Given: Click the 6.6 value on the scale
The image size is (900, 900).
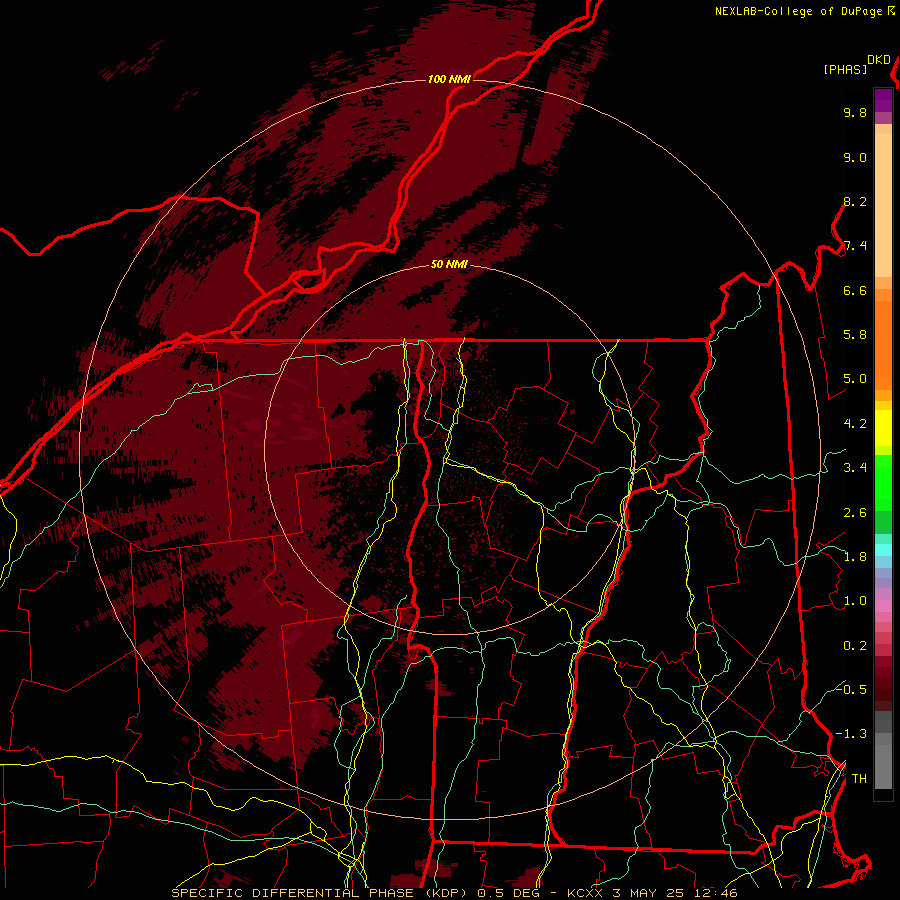Looking at the screenshot, I should coord(855,290).
